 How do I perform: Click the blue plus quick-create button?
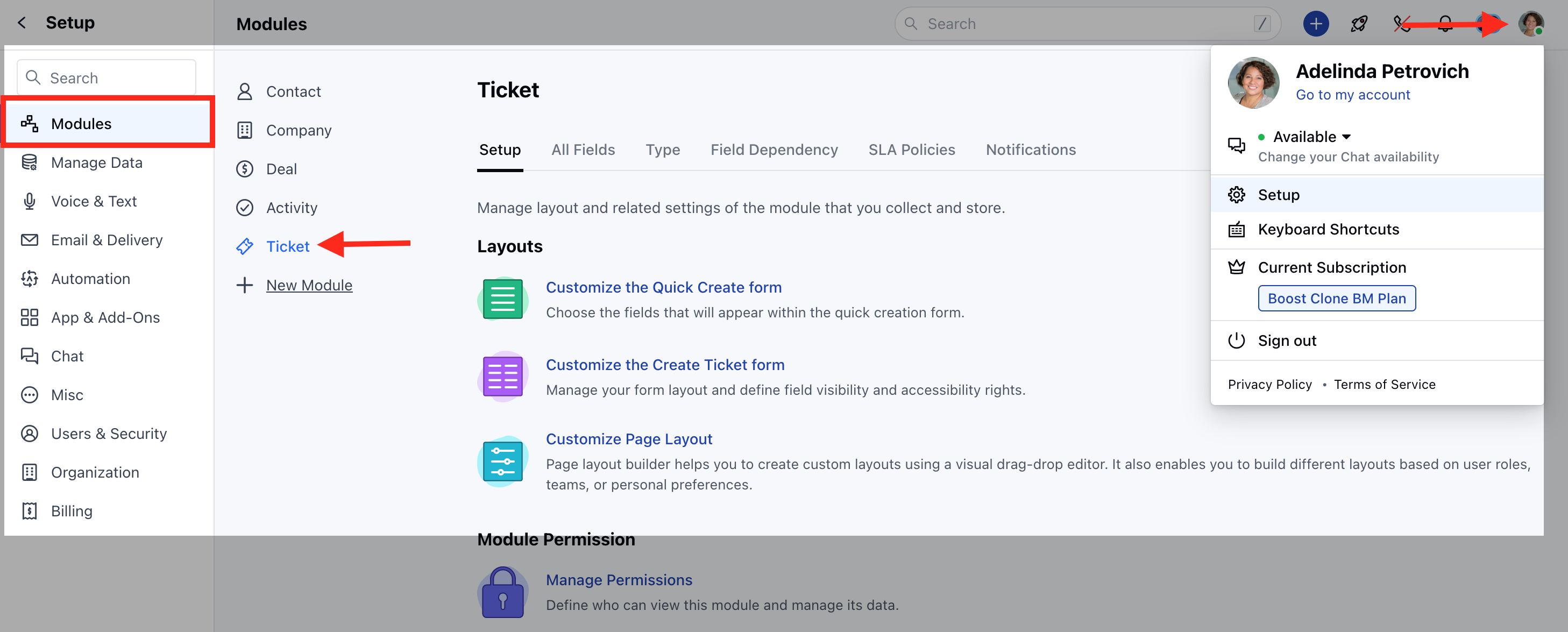(x=1315, y=24)
